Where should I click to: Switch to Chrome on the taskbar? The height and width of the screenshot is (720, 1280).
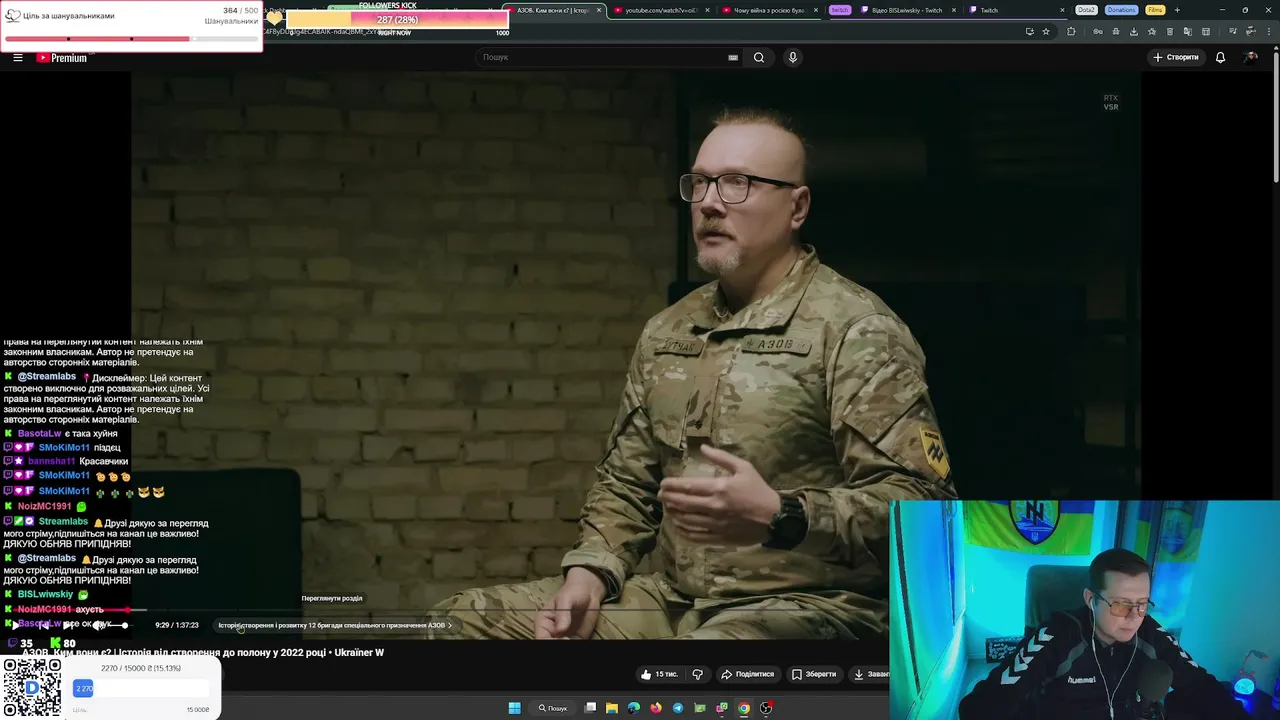pyautogui.click(x=743, y=708)
